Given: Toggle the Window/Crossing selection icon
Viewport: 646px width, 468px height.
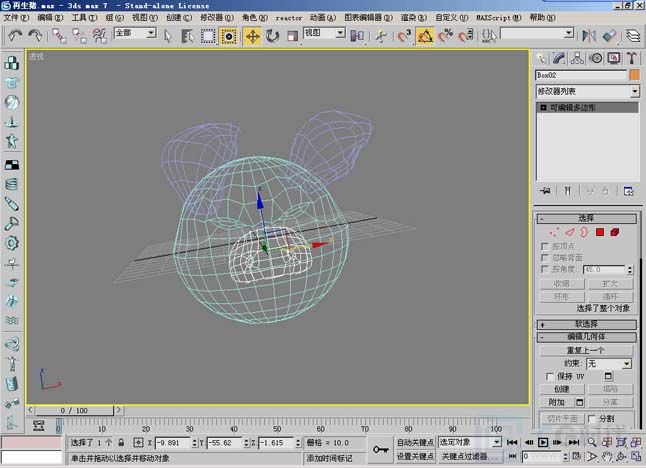Looking at the screenshot, I should pyautogui.click(x=229, y=36).
